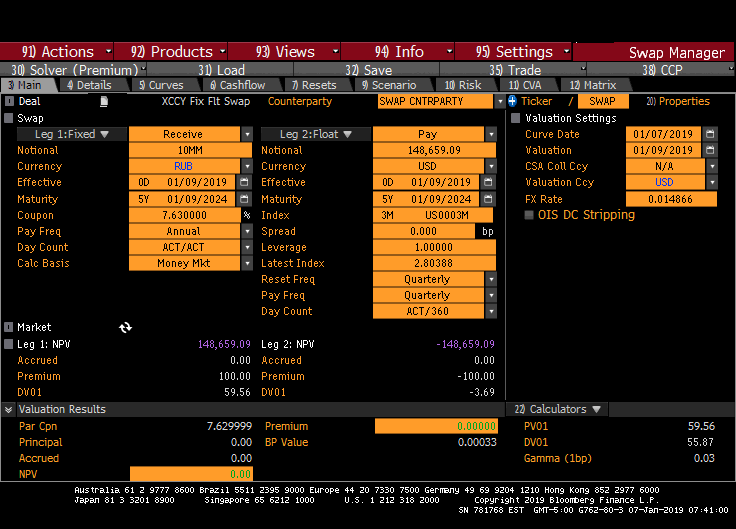
Task: Expand the Calculators dropdown
Action: click(x=557, y=409)
